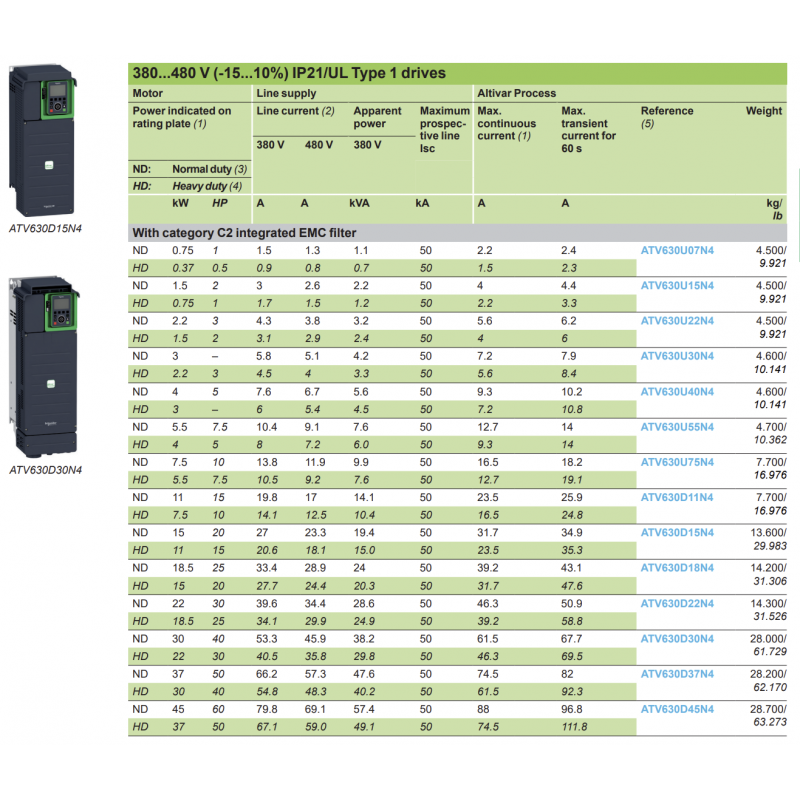Click the ATV630U40N4 reference code

[x=677, y=391]
